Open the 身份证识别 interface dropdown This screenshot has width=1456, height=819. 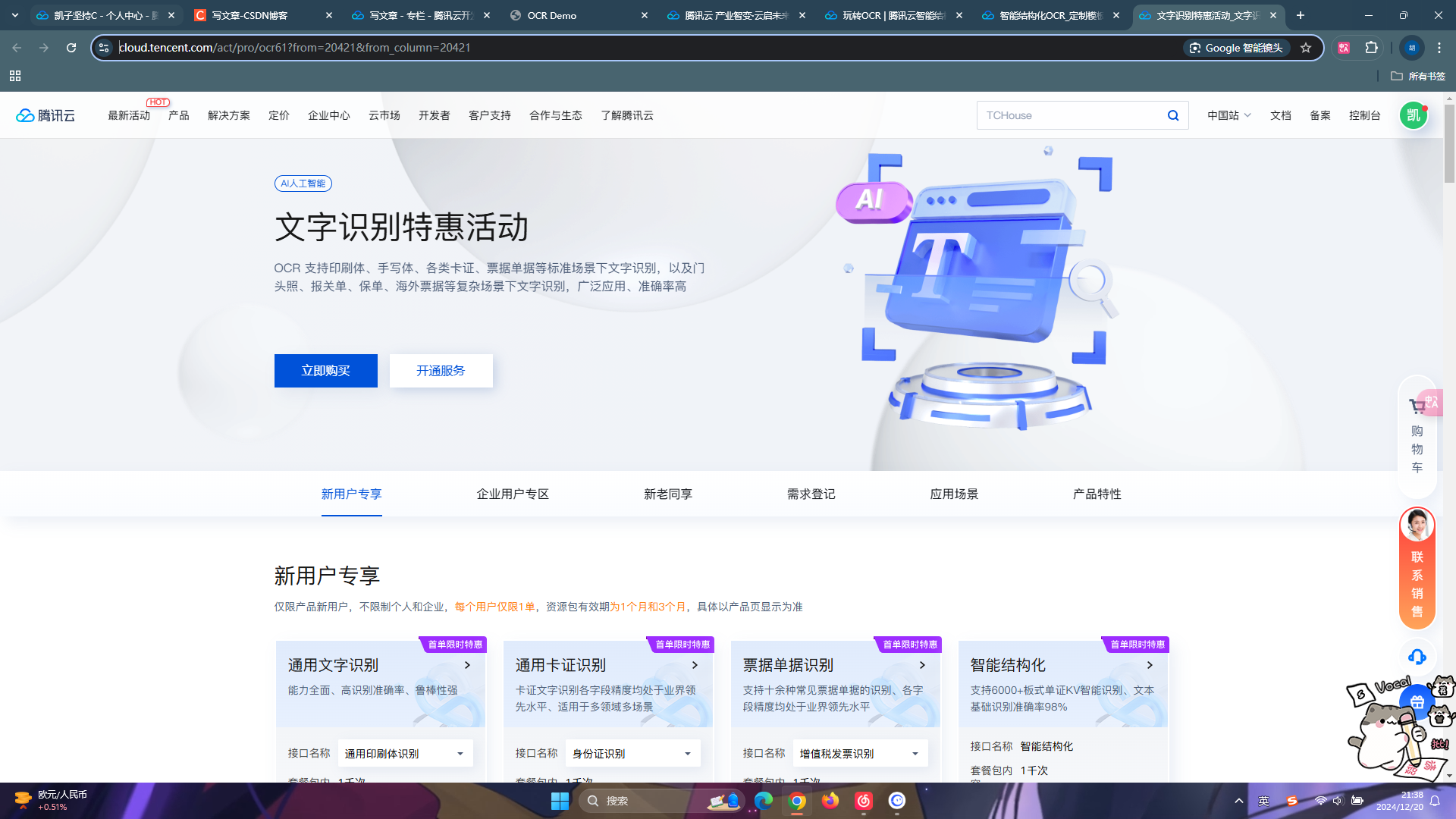[633, 754]
